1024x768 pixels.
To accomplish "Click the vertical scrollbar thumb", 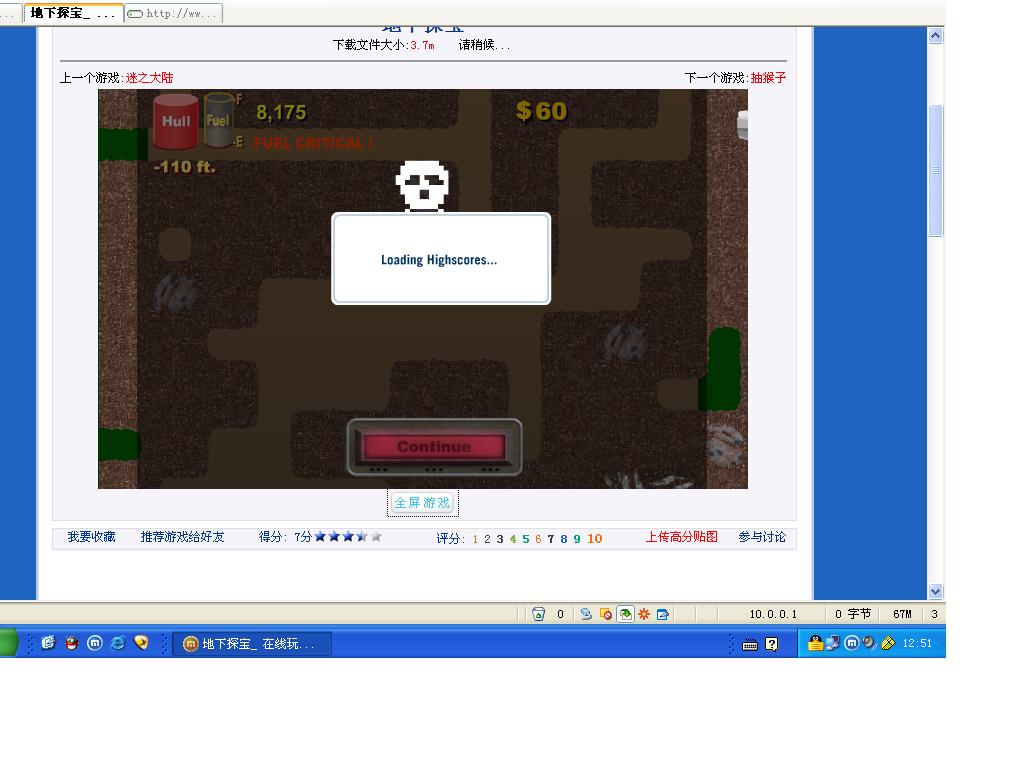I will [935, 170].
